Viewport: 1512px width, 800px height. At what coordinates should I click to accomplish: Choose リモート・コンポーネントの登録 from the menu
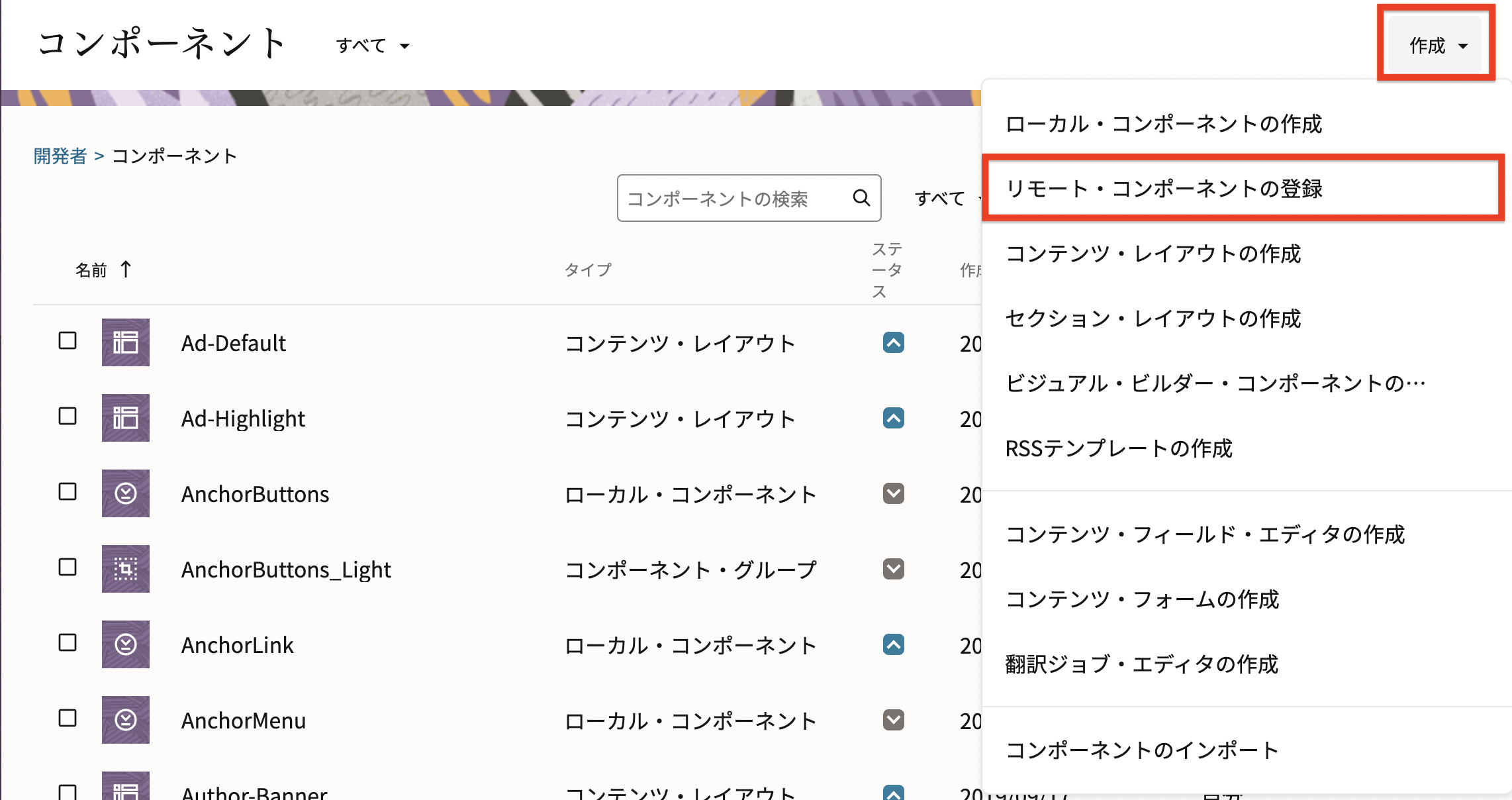tap(1163, 188)
